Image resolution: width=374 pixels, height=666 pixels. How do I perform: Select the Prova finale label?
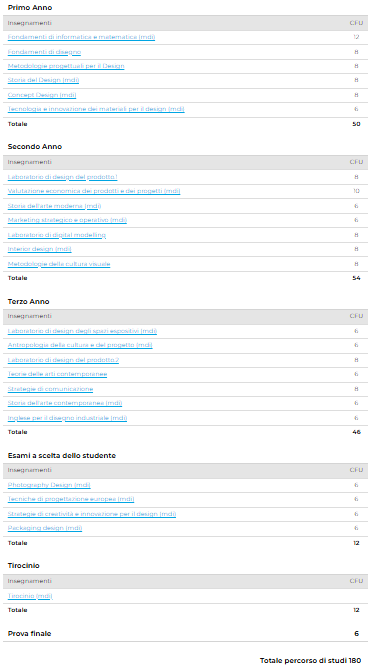coord(29,634)
